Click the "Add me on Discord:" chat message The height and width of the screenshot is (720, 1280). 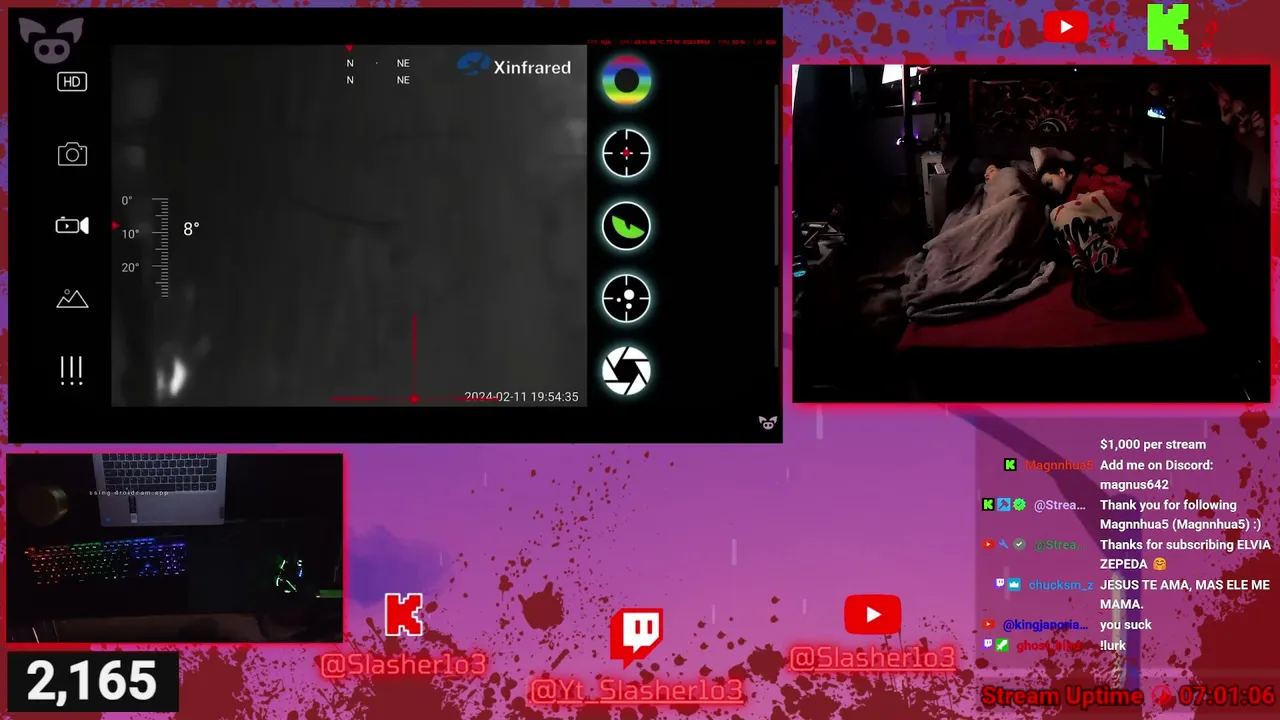pos(1156,465)
